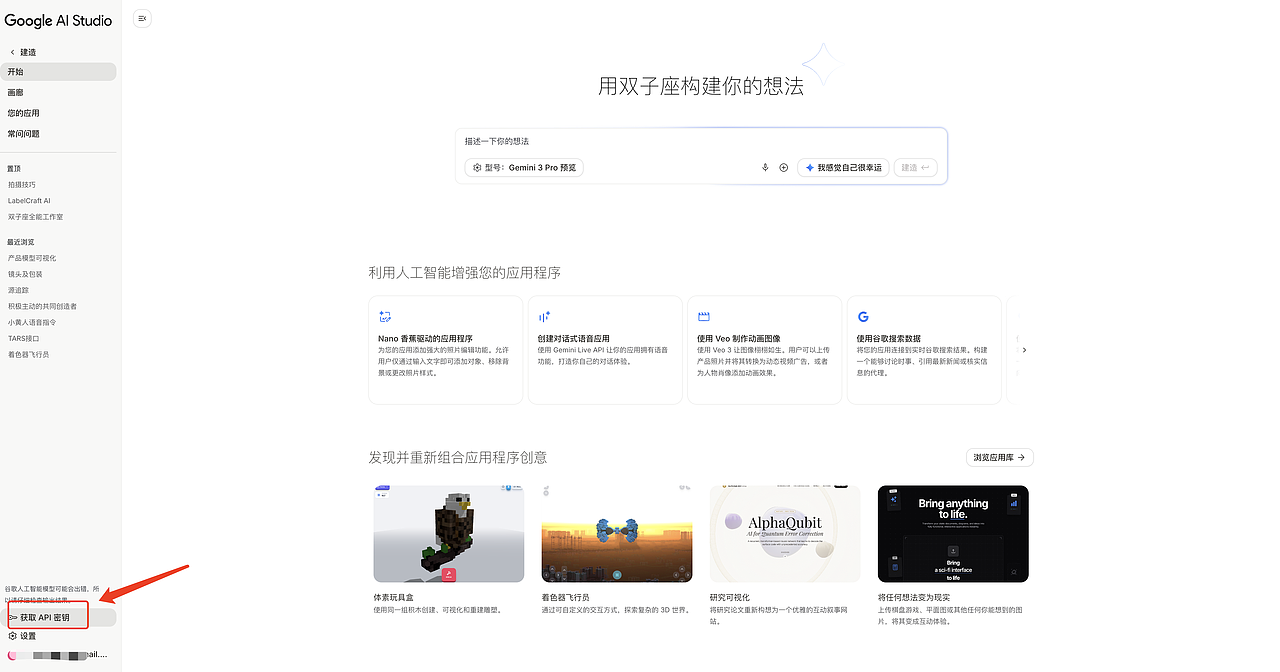Open 浏览应用库

click(x=999, y=457)
